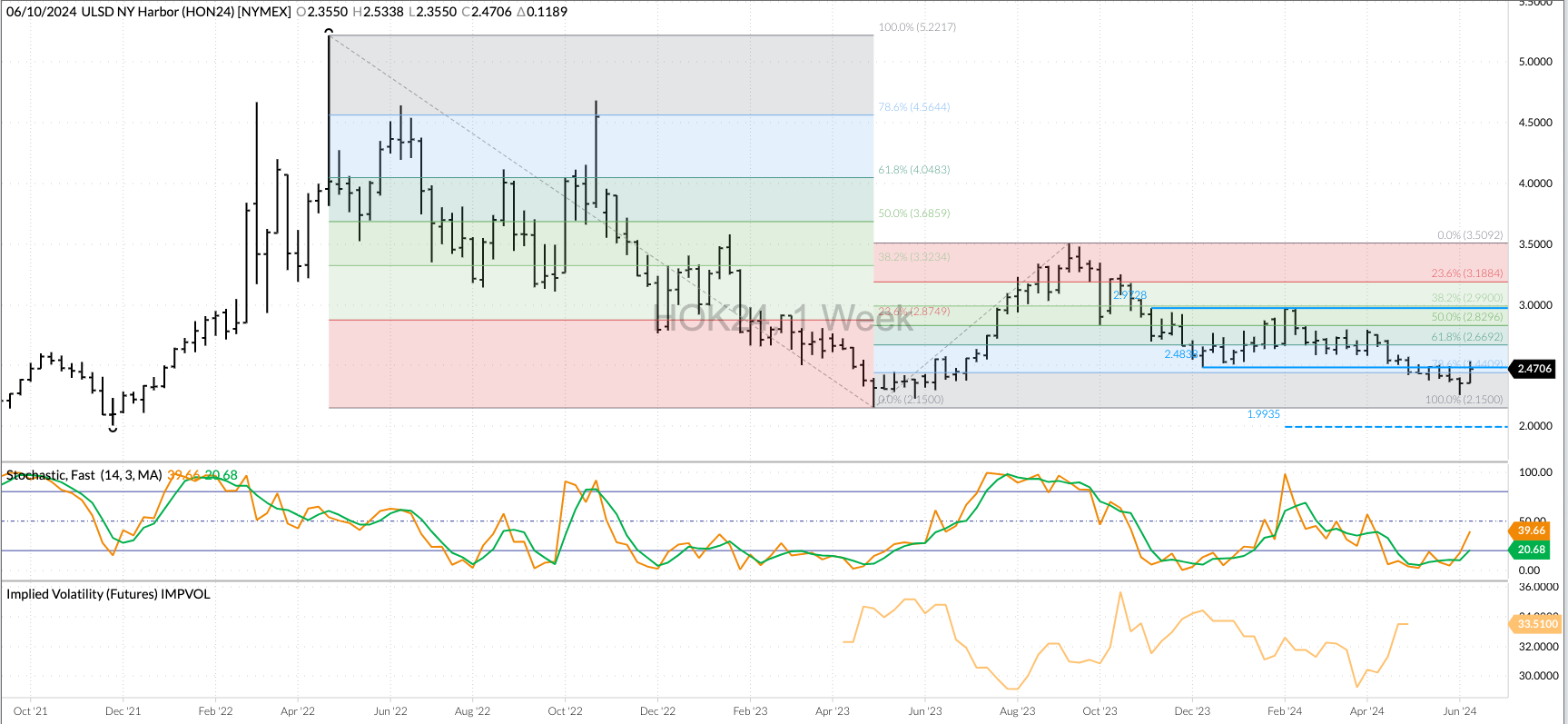Select the 100.0% (5.2217) Fibonacci level label
The image size is (1568, 724).
point(916,27)
